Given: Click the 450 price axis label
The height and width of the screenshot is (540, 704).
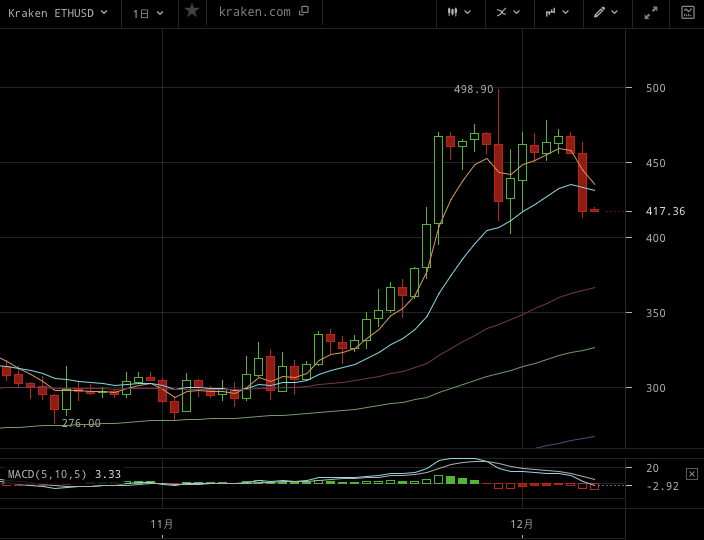Looking at the screenshot, I should click(x=656, y=163).
